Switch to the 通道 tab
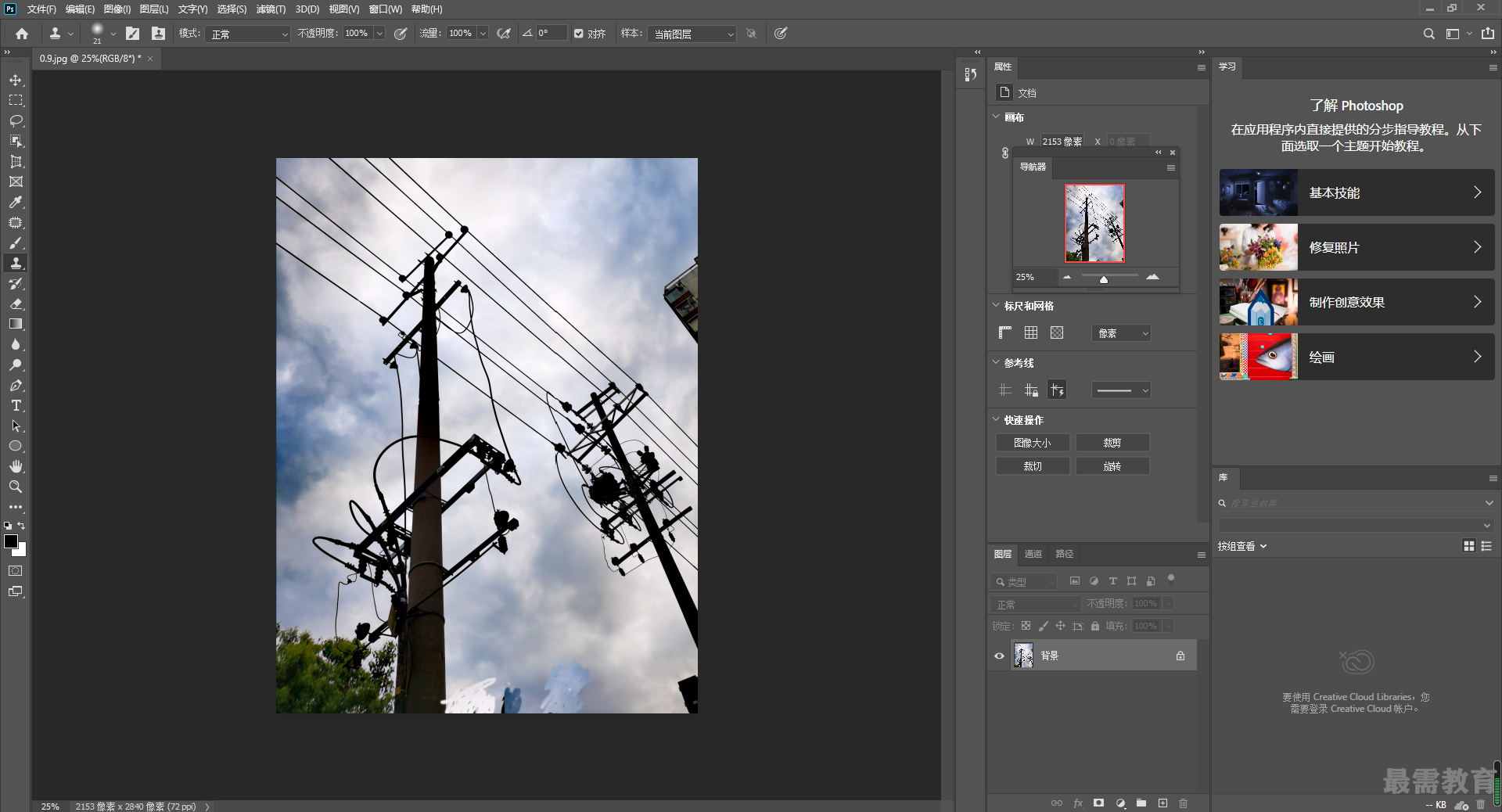 coord(1033,554)
